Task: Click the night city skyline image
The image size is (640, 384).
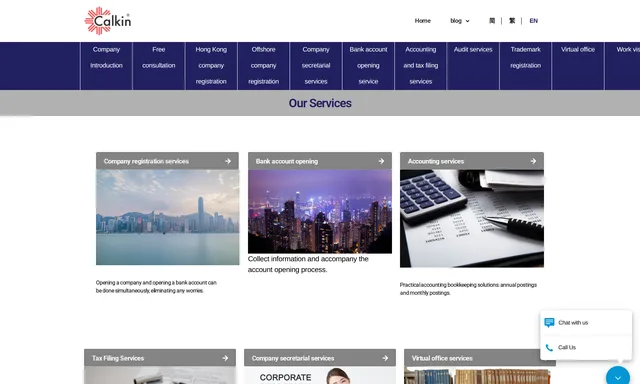Action: tap(320, 211)
